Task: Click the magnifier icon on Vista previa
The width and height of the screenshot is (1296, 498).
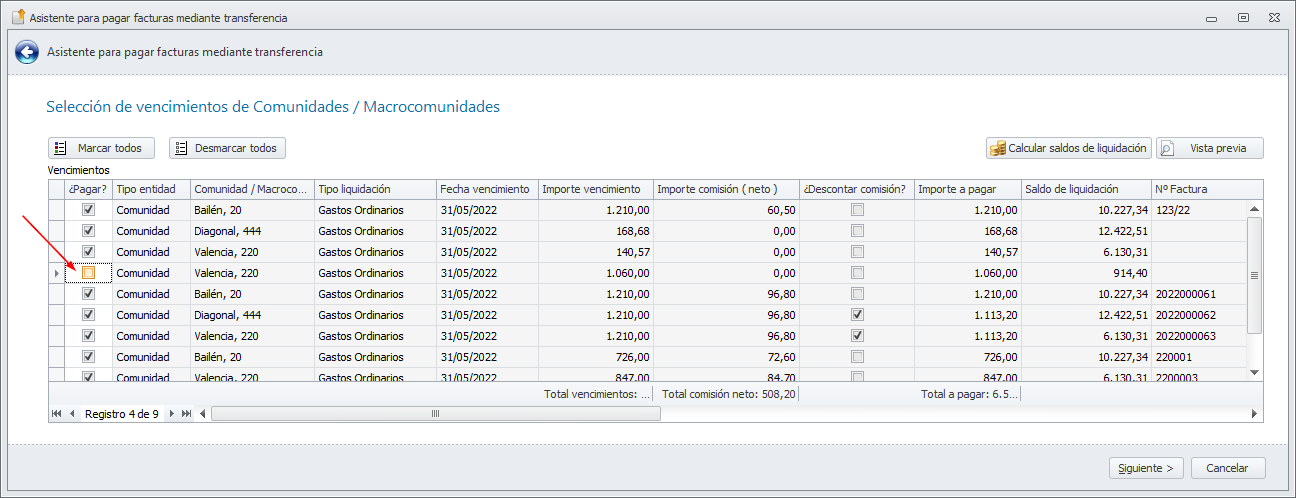Action: pyautogui.click(x=1167, y=148)
